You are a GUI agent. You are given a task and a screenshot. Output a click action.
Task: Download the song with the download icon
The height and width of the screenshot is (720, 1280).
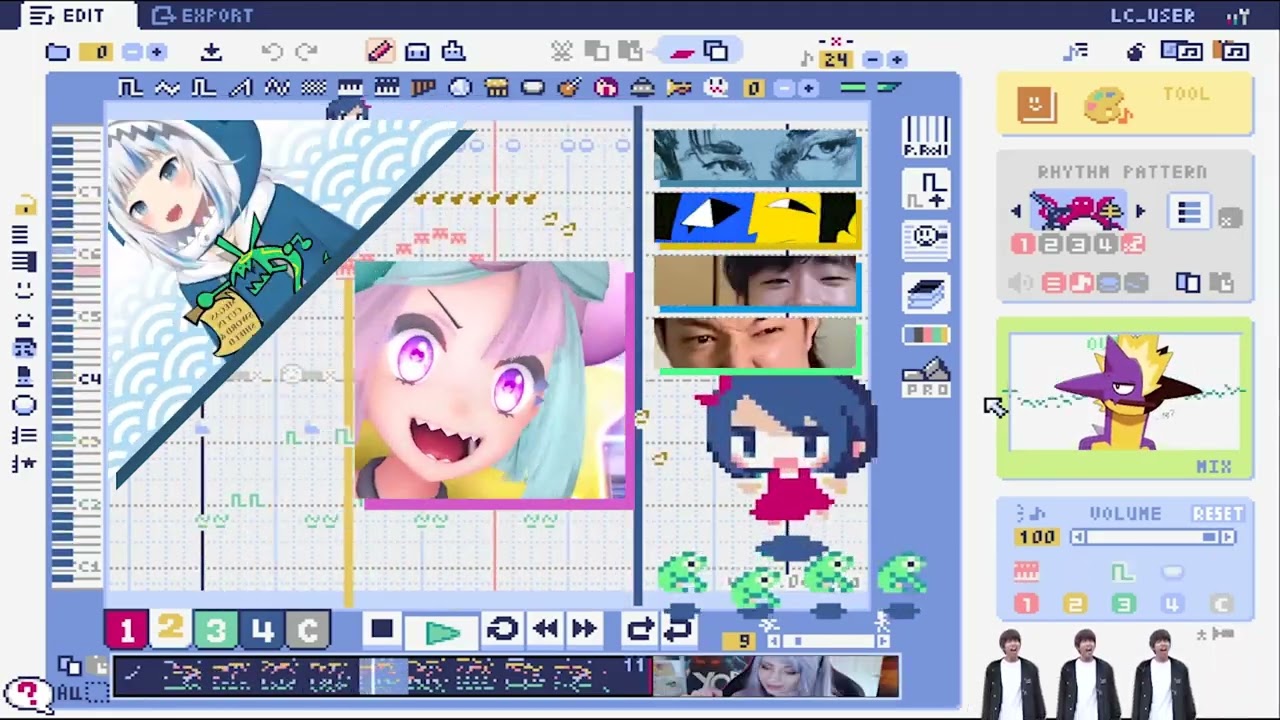211,52
